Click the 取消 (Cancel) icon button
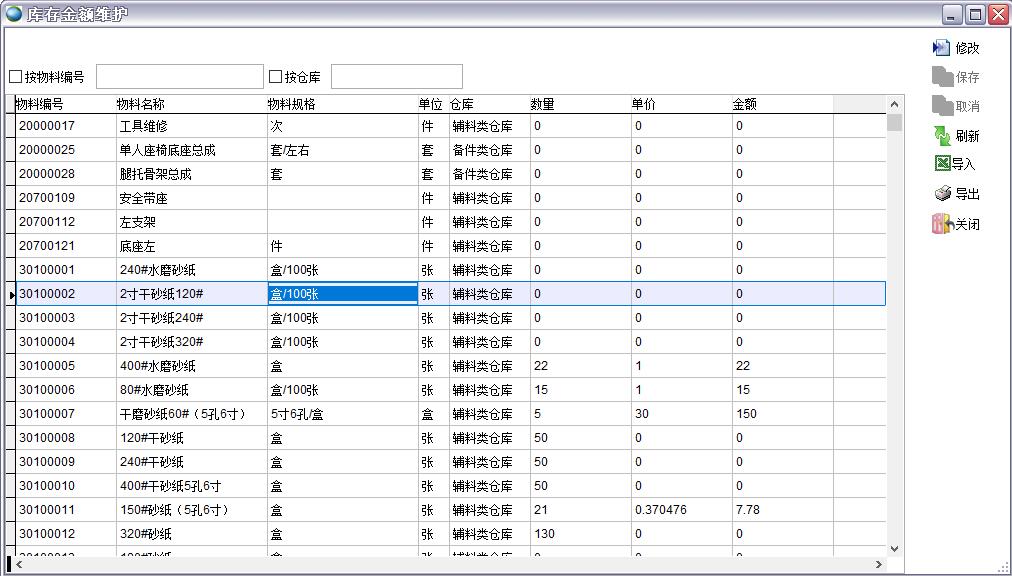The width and height of the screenshot is (1012, 576). 941,106
